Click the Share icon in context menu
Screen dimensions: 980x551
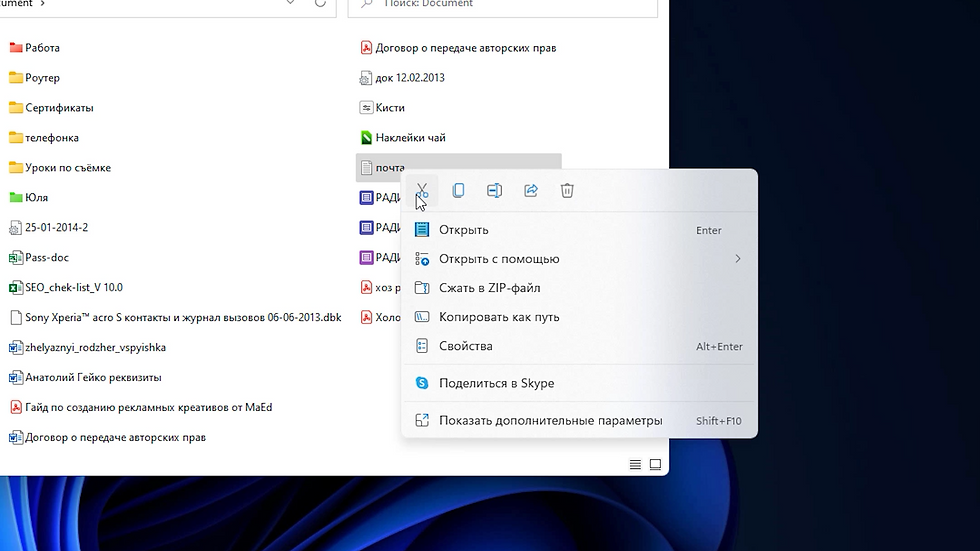click(531, 190)
